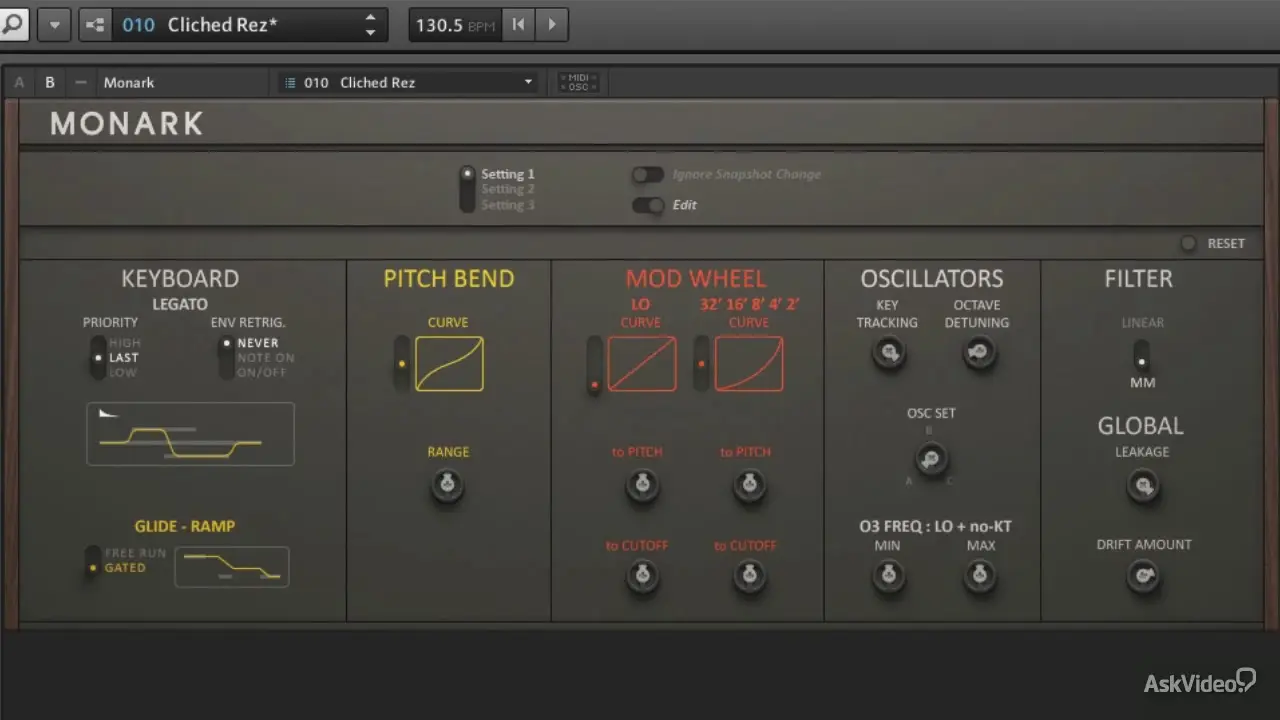Click the preset browser icon beside 010
1280x720 pixels.
[96, 25]
